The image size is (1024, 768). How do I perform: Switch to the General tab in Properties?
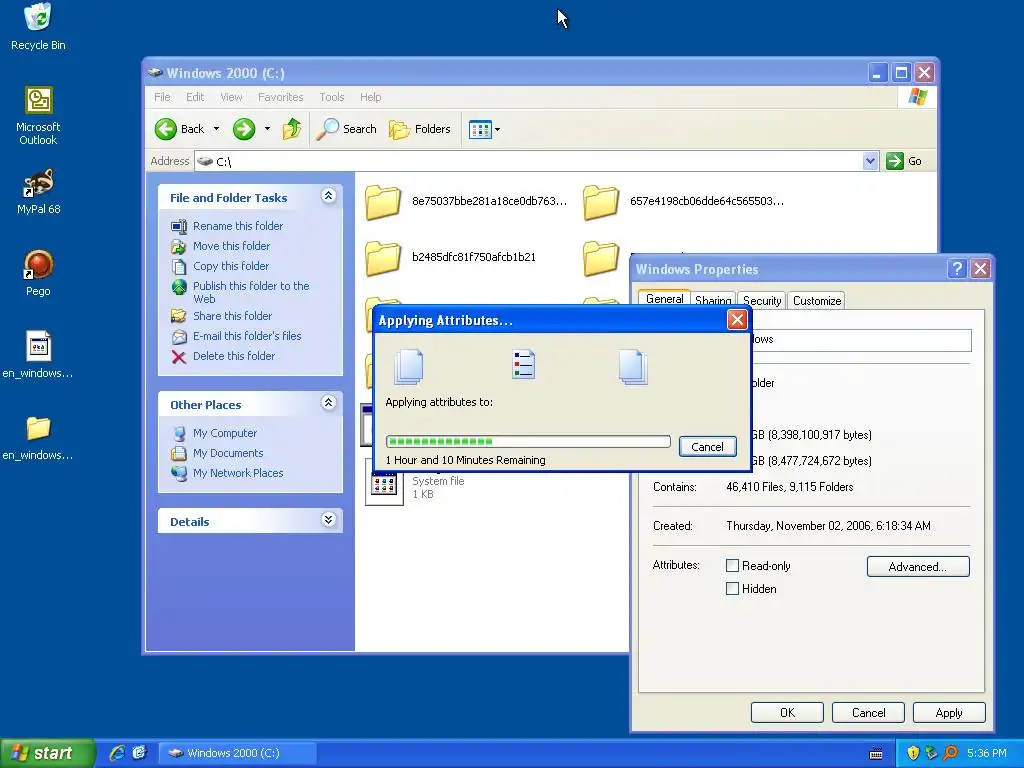(x=664, y=299)
